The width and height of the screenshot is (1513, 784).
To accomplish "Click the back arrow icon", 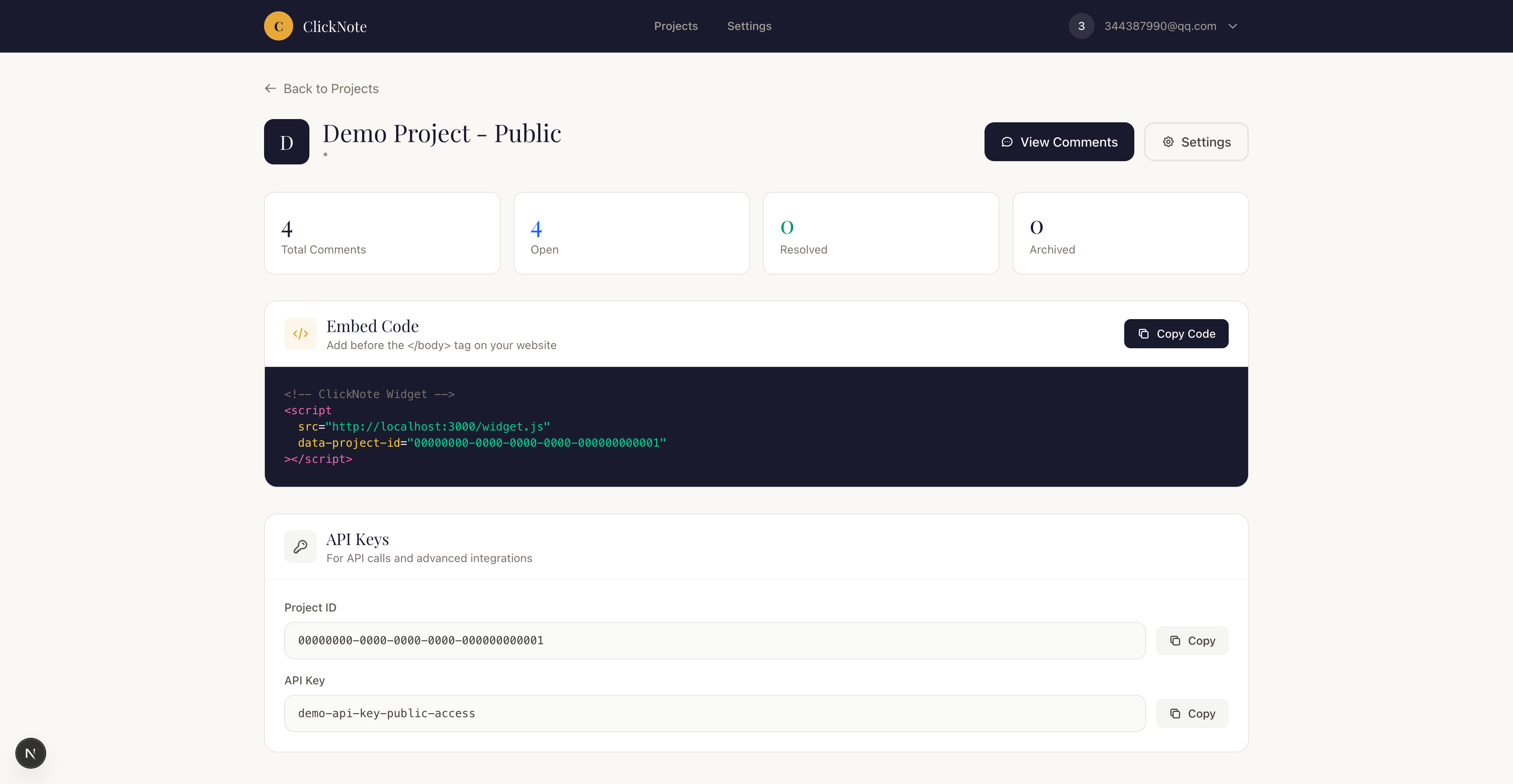I will pyautogui.click(x=270, y=89).
